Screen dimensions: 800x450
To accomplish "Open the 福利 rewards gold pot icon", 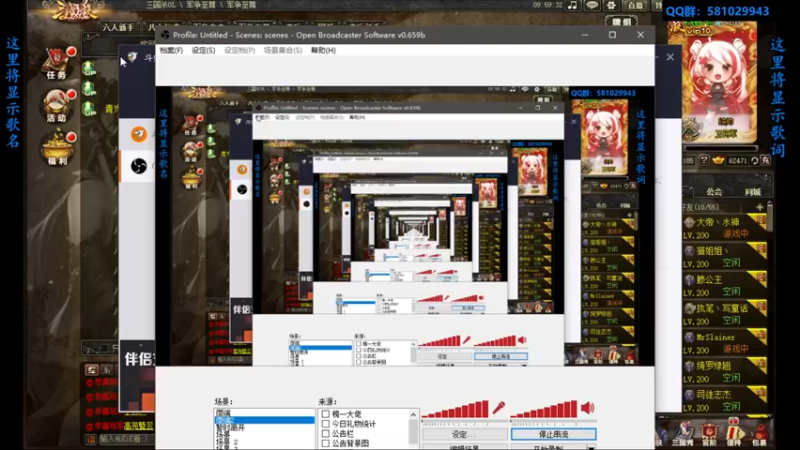I will (x=57, y=148).
